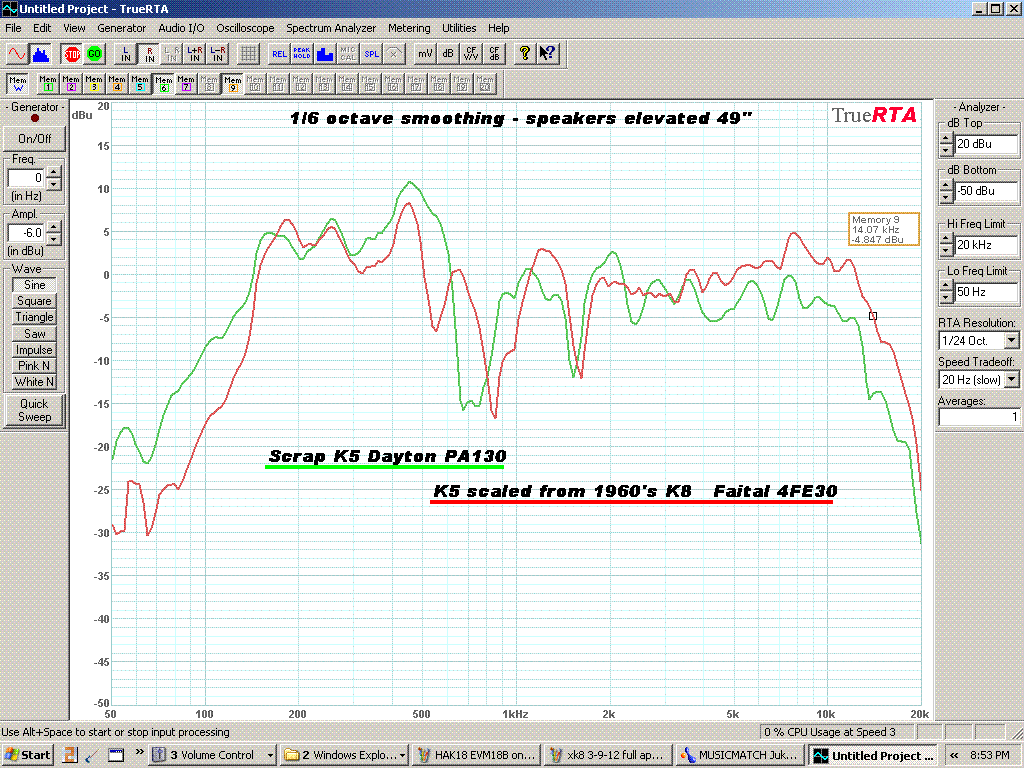Decrease generator amplitude with down arrow

coord(54,238)
